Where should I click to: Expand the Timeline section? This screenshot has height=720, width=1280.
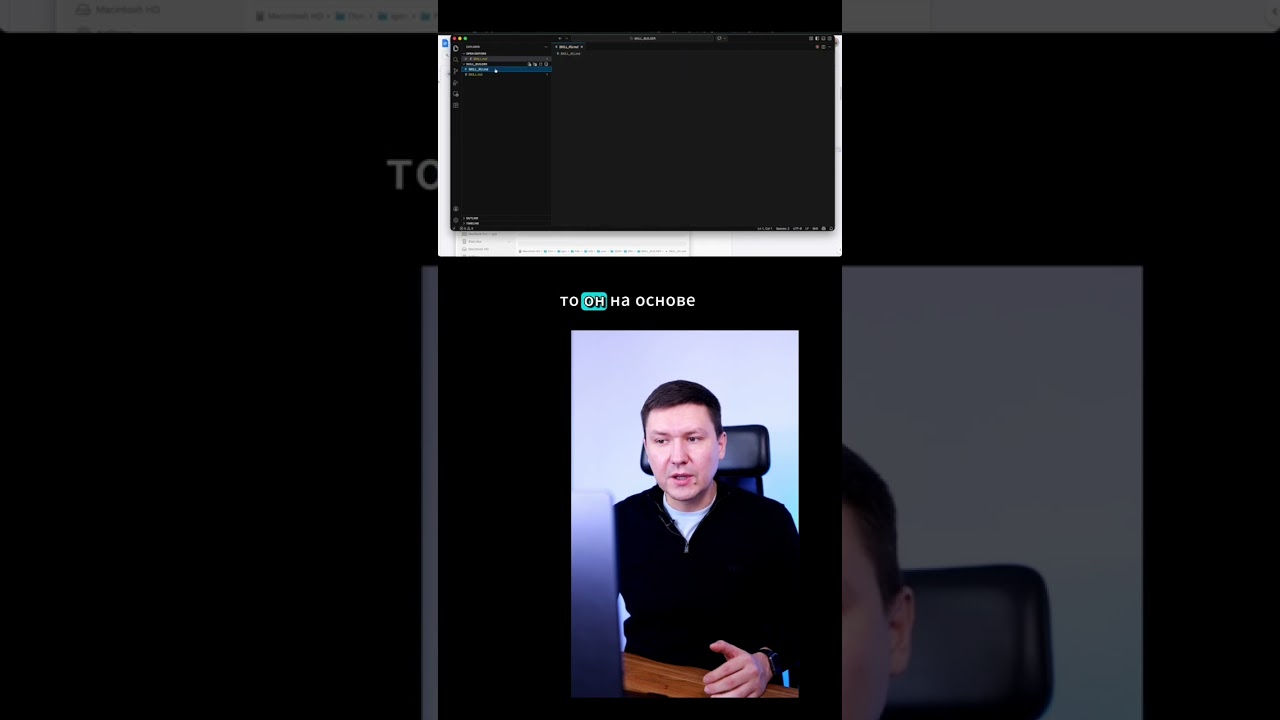505,223
